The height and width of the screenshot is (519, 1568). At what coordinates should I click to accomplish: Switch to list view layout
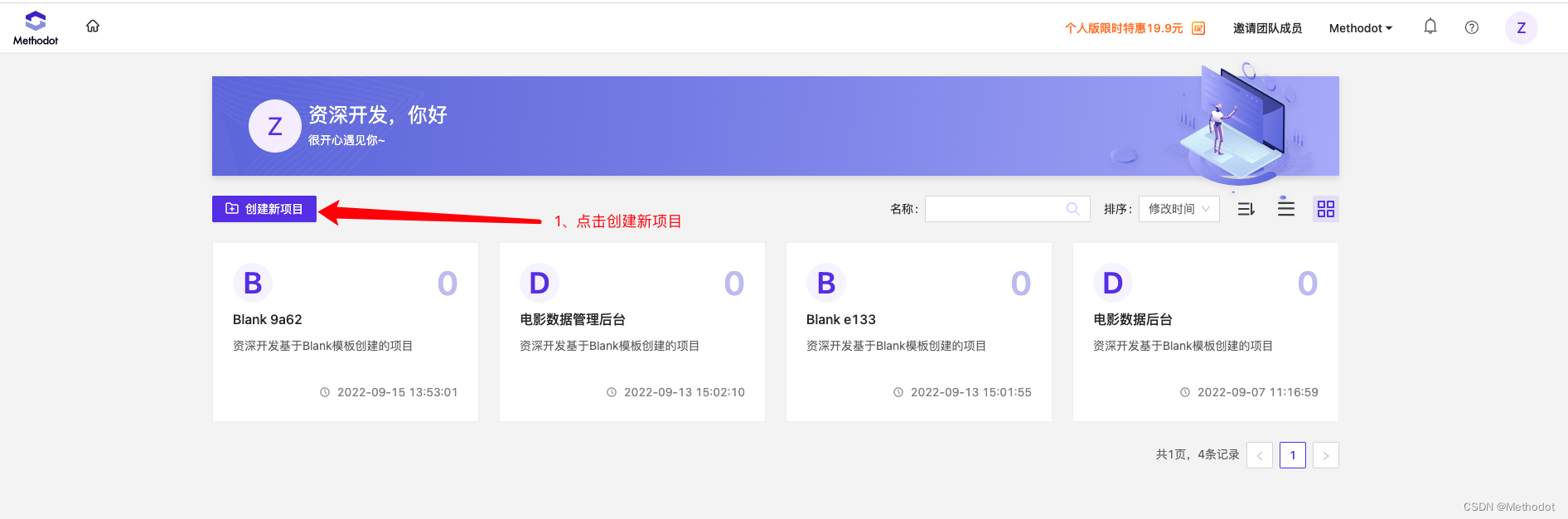1286,207
